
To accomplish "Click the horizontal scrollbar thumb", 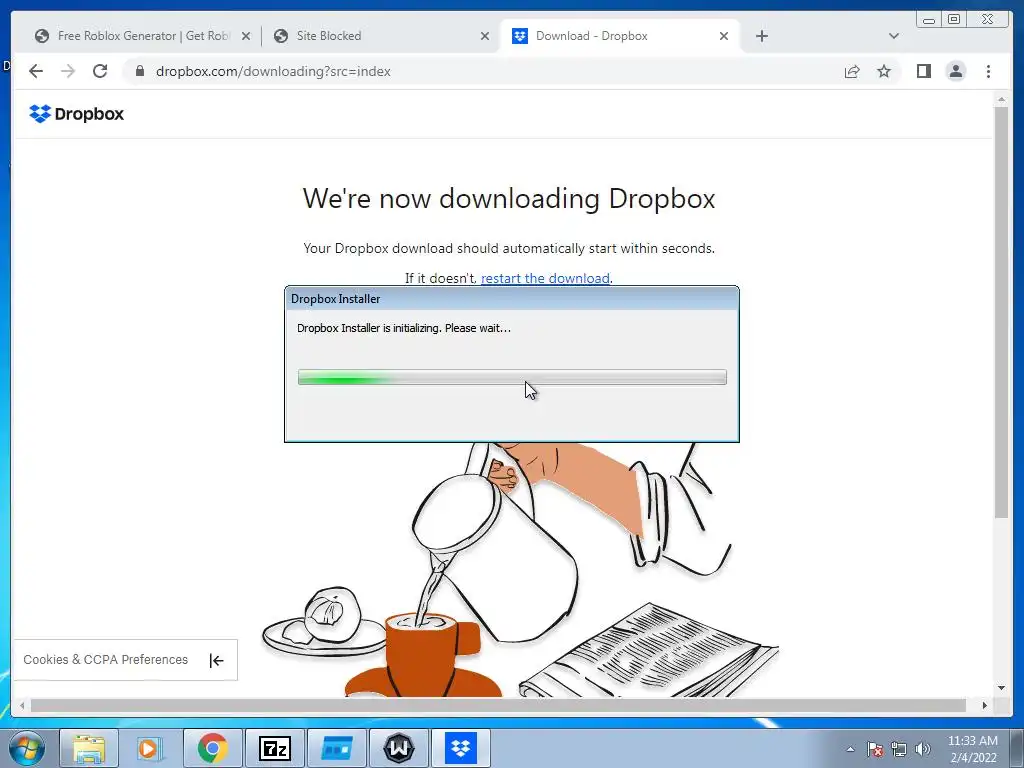I will click(x=498, y=705).
